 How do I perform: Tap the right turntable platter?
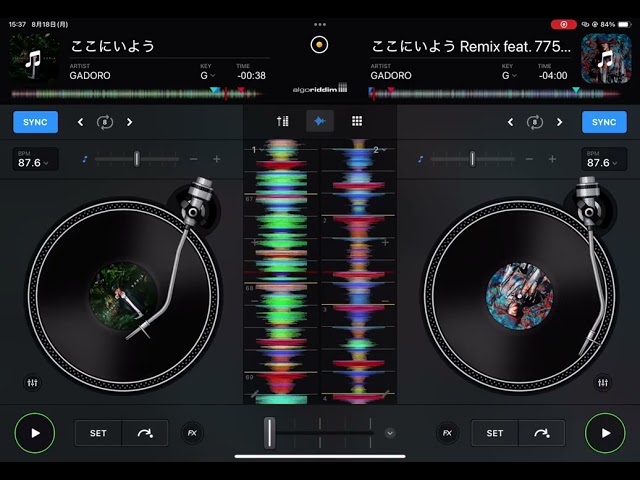coord(519,296)
